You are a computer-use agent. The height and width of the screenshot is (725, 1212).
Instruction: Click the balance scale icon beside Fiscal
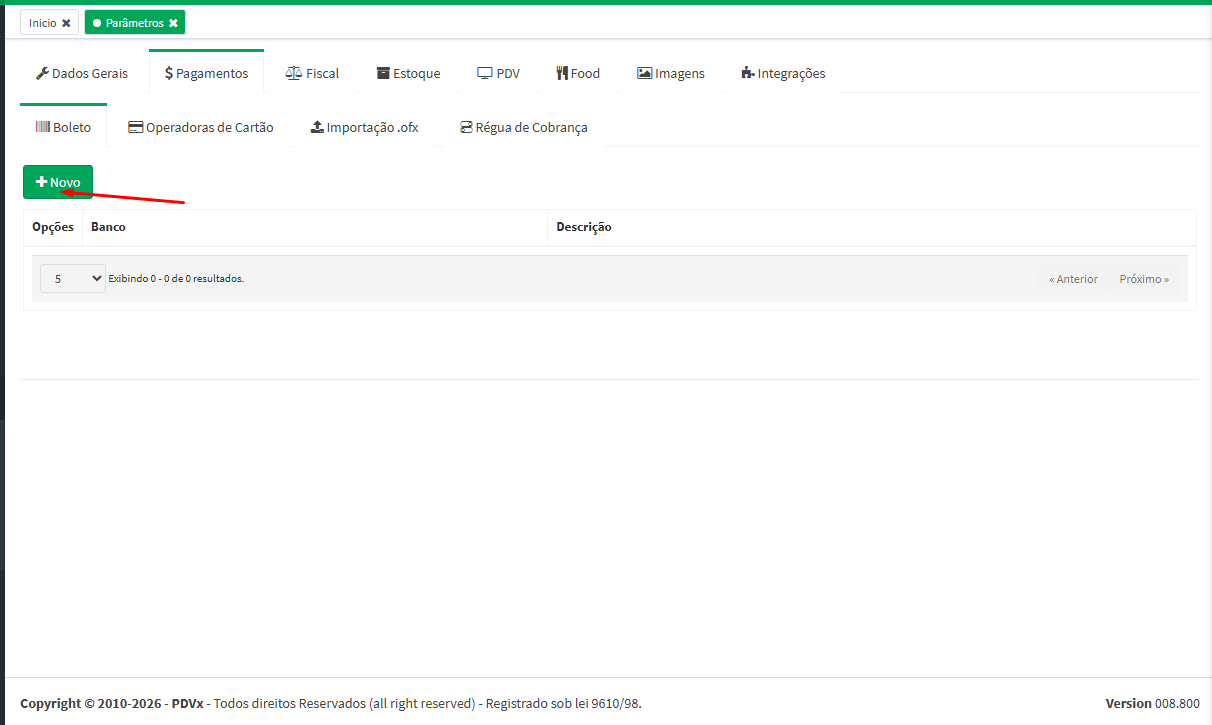[x=294, y=73]
